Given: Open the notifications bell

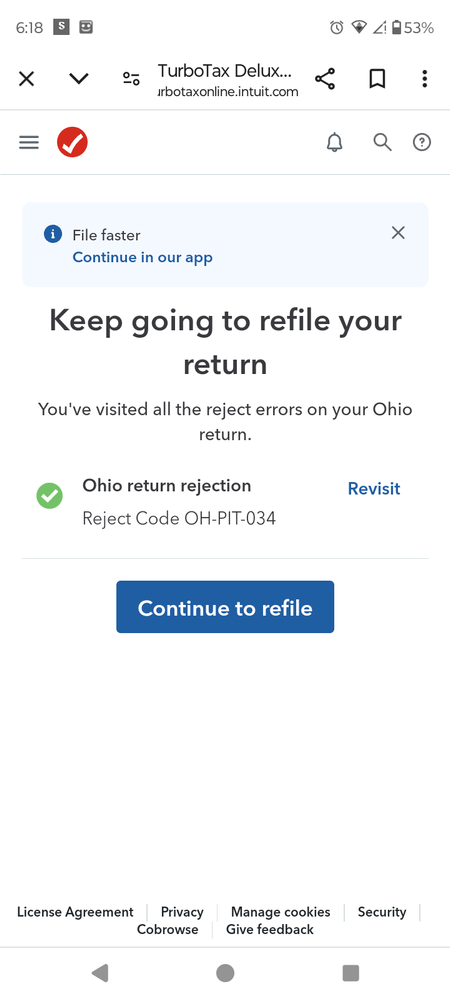Looking at the screenshot, I should coord(335,143).
